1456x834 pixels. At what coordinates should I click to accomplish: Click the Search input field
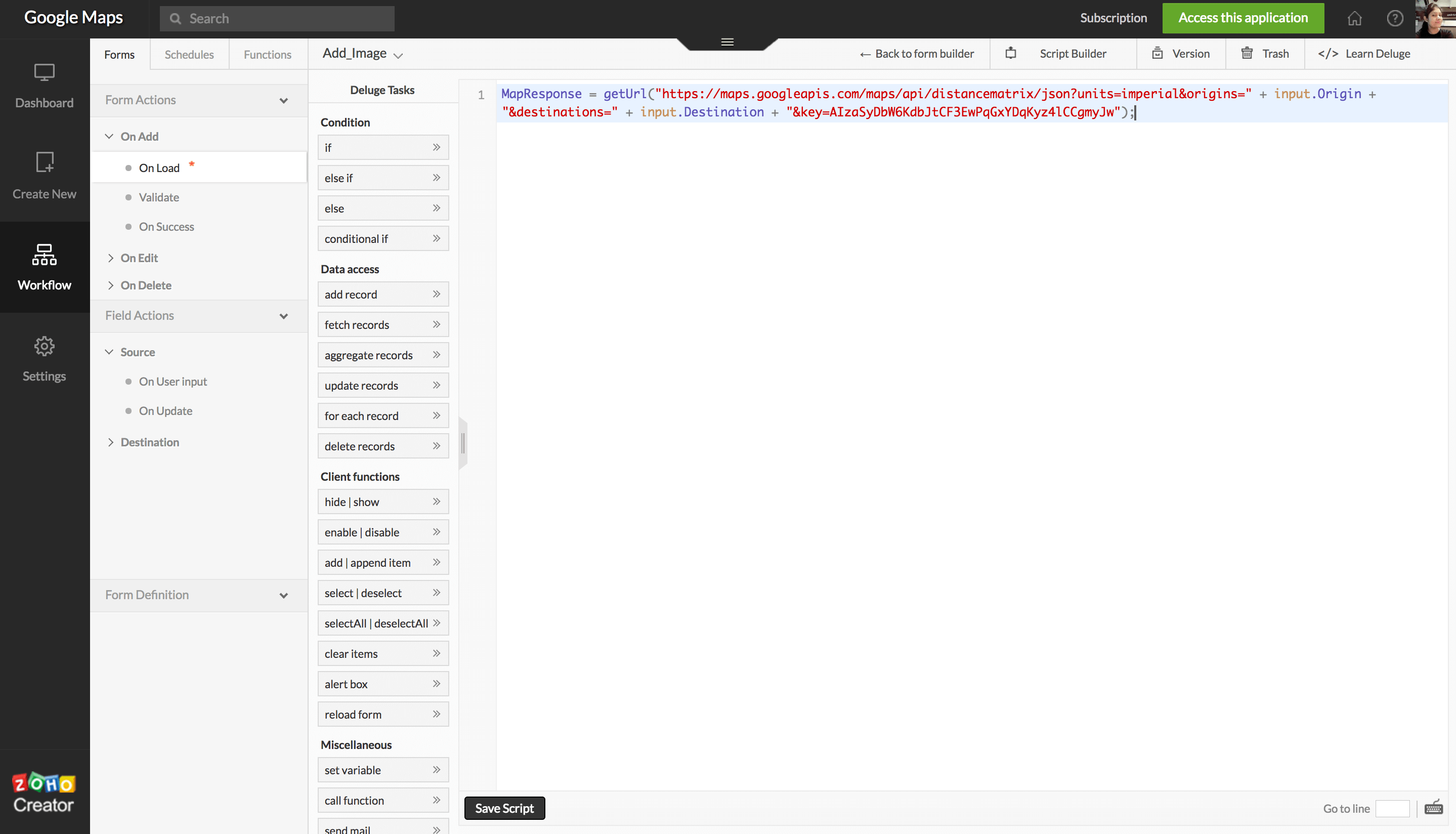coord(277,19)
